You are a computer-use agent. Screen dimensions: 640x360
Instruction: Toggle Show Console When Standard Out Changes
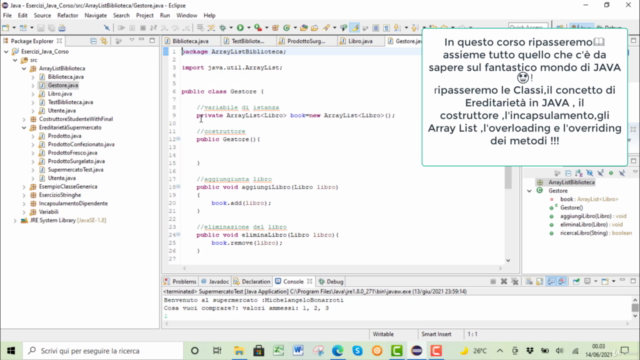[x=551, y=281]
